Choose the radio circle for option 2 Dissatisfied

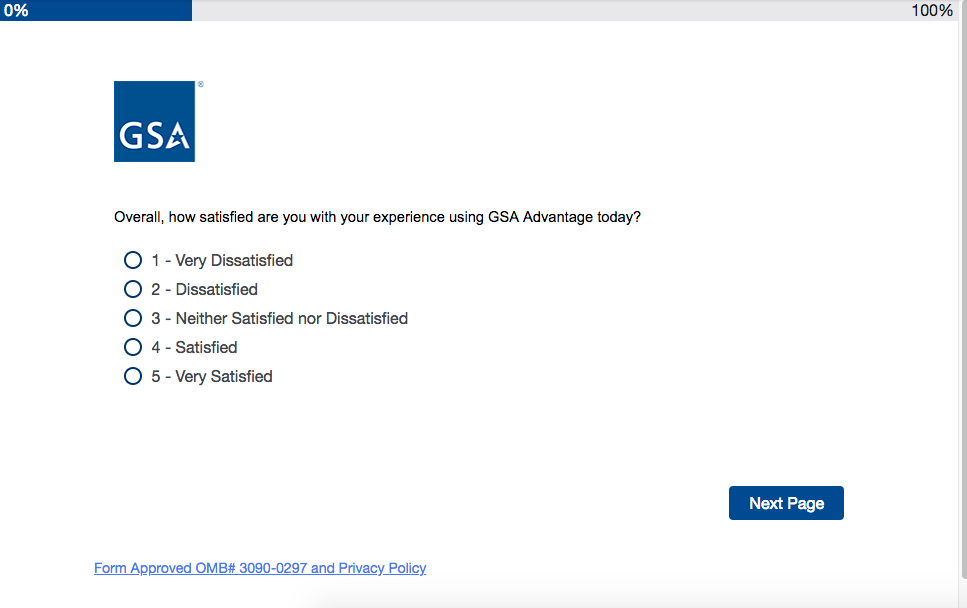tap(133, 289)
